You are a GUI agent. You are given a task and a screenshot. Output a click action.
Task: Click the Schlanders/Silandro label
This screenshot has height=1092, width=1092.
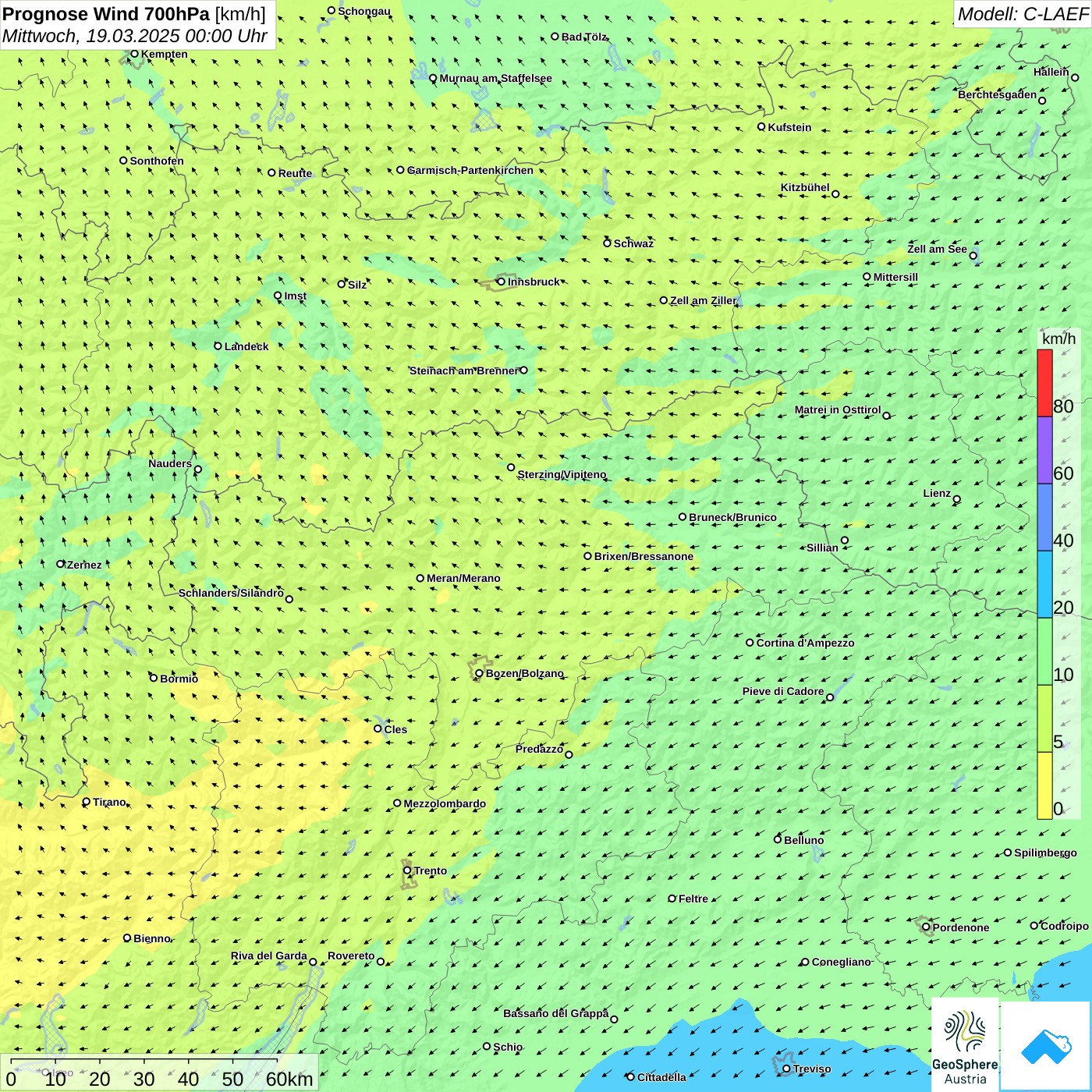[x=231, y=593]
